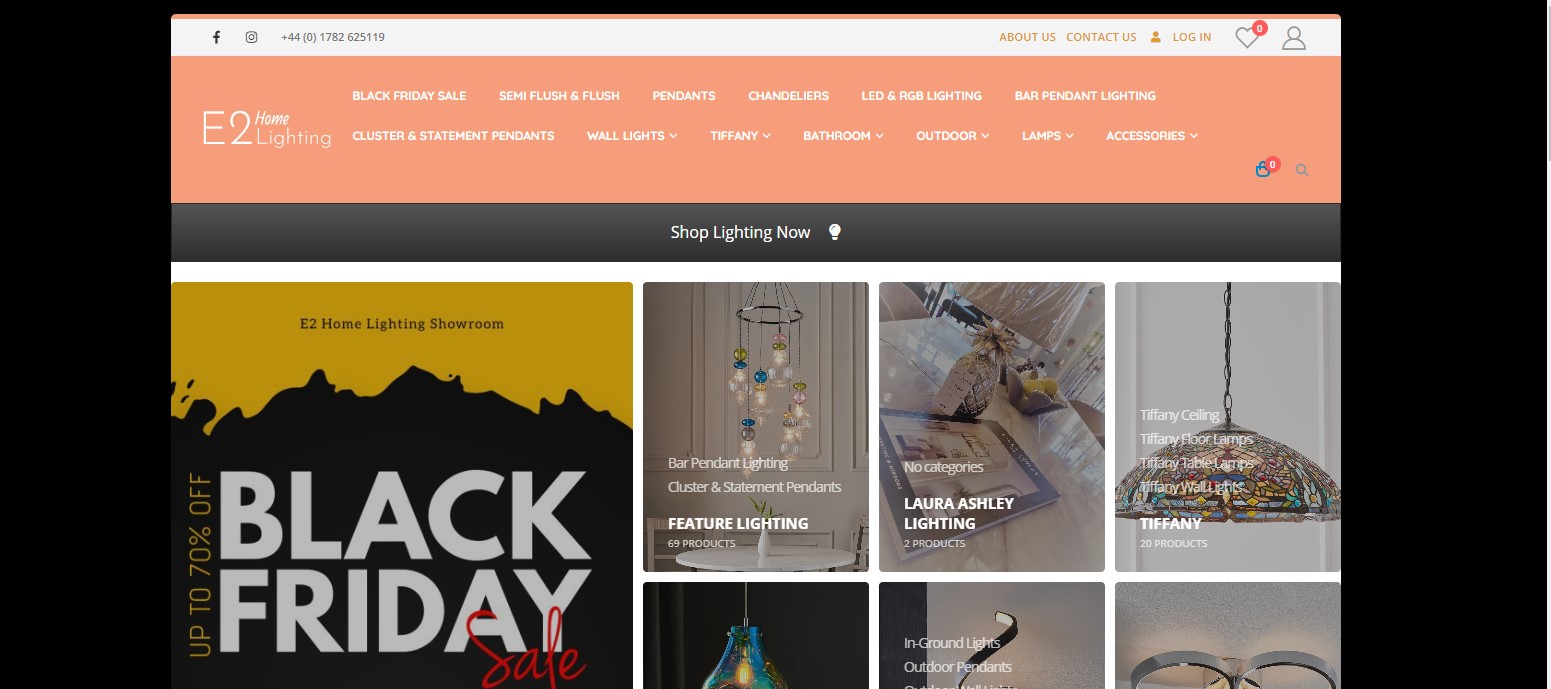Open the Instagram icon link

(x=251, y=37)
